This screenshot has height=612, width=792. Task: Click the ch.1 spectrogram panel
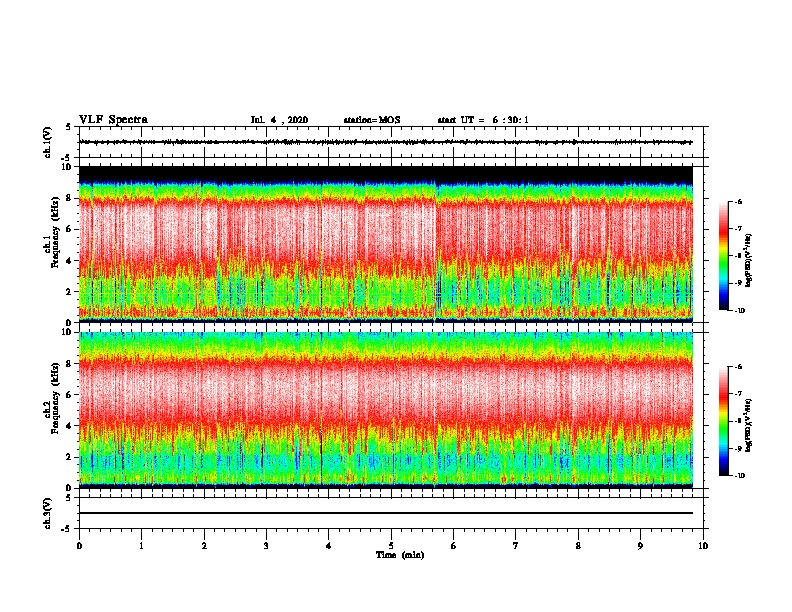coord(386,244)
